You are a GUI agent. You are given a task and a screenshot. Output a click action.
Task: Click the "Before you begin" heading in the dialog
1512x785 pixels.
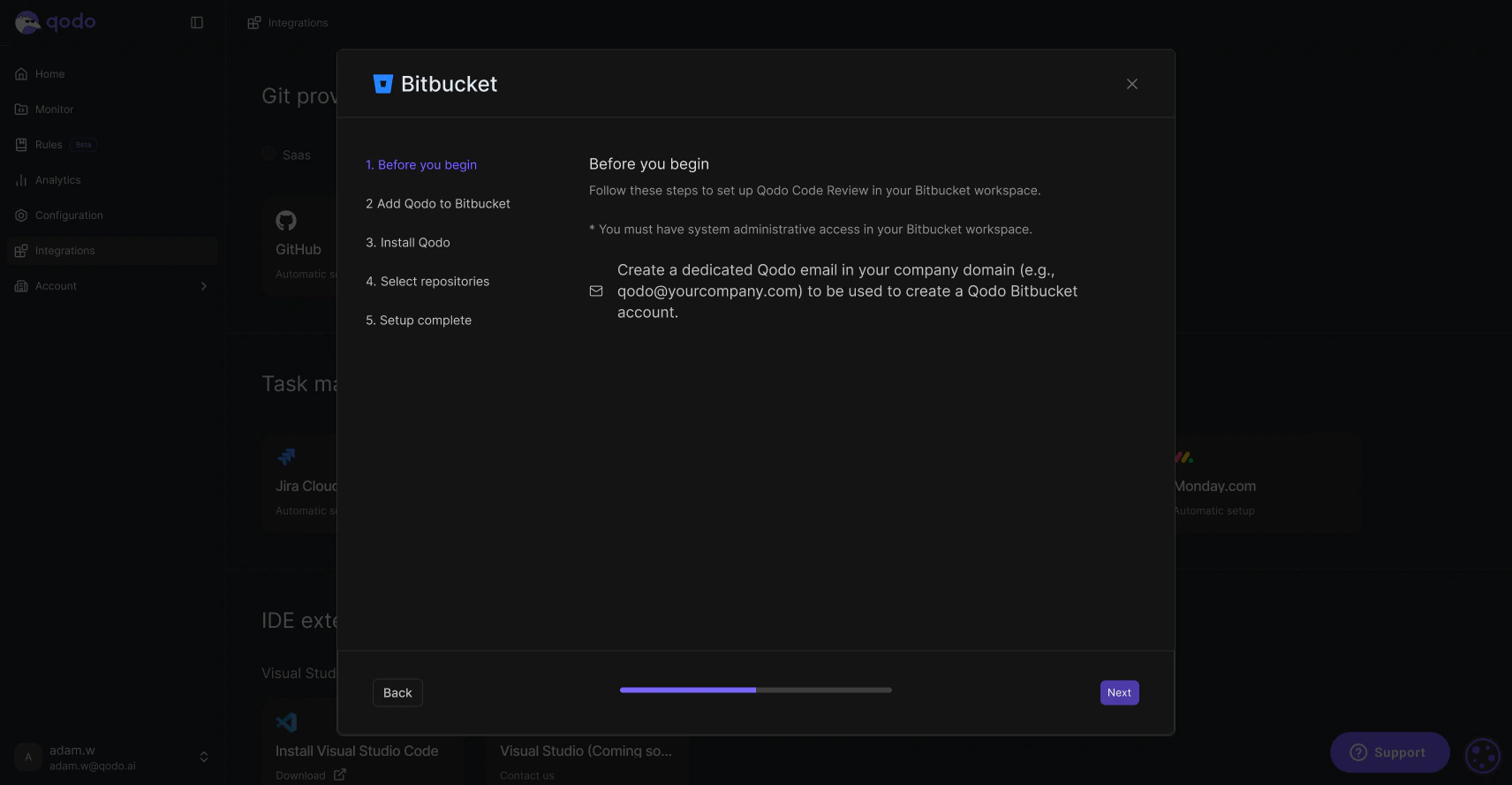tap(649, 164)
